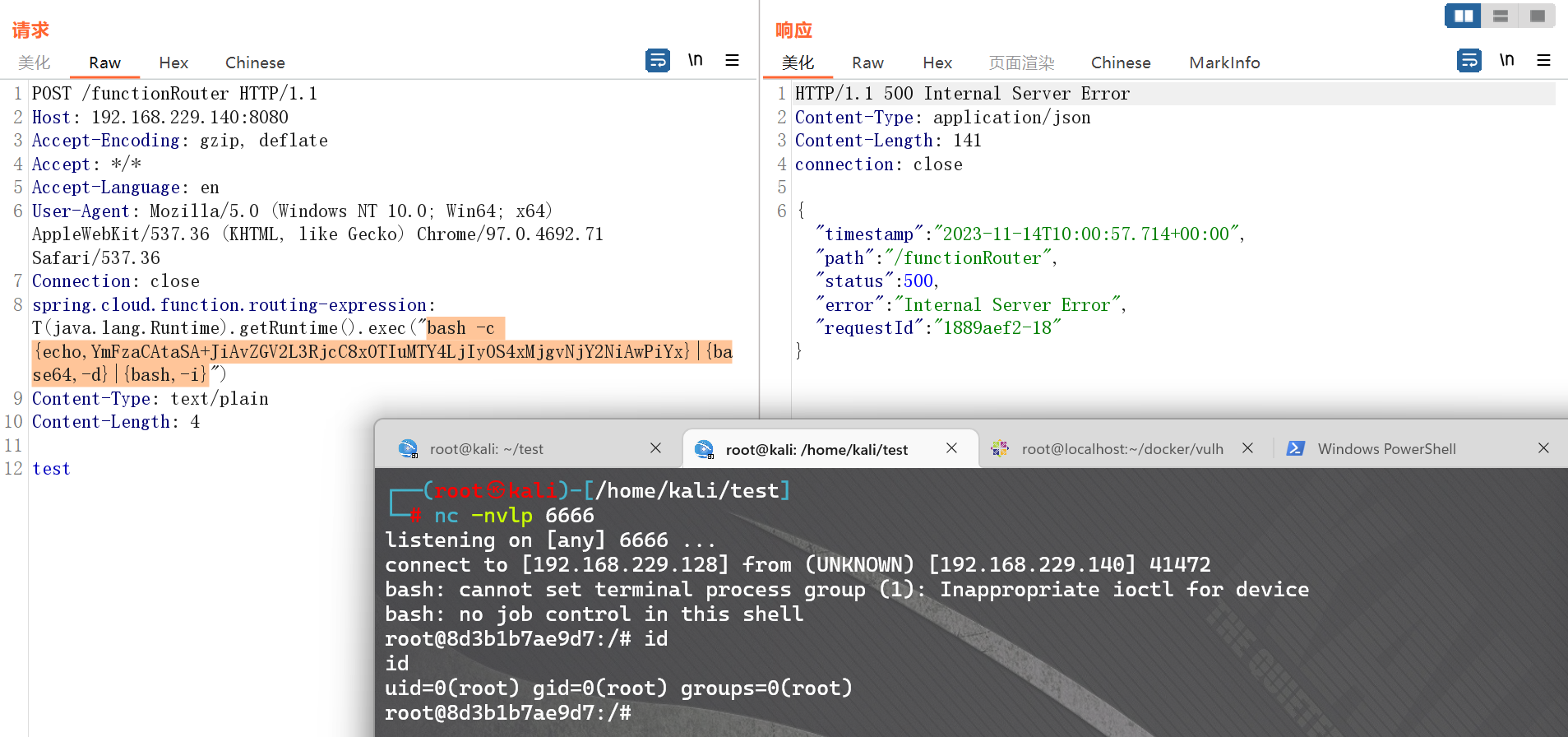
Task: Toggle word wrap icon in response panel
Action: (x=1469, y=61)
